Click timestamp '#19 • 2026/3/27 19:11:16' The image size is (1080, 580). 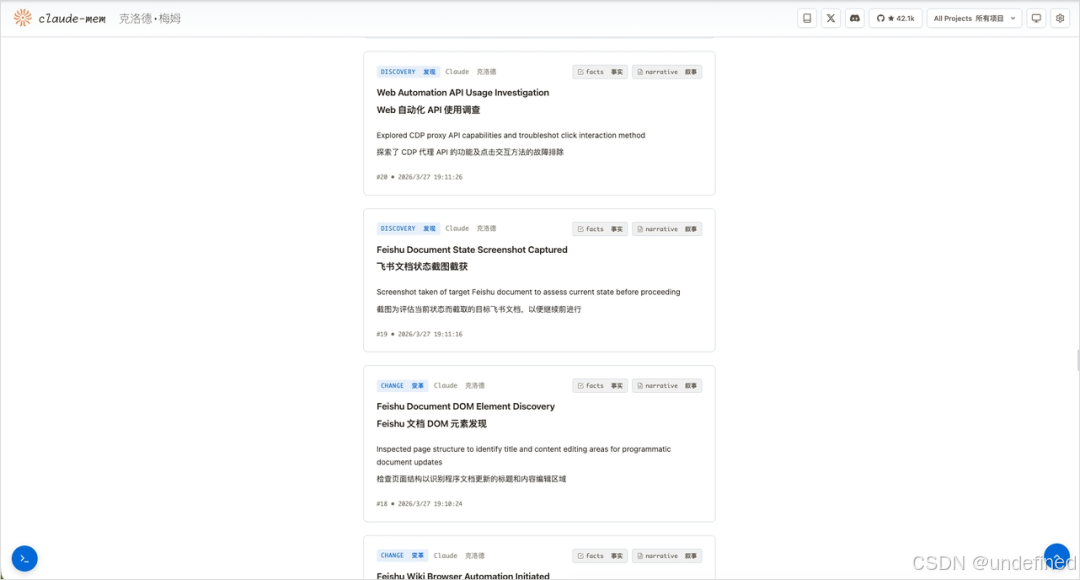[419, 334]
